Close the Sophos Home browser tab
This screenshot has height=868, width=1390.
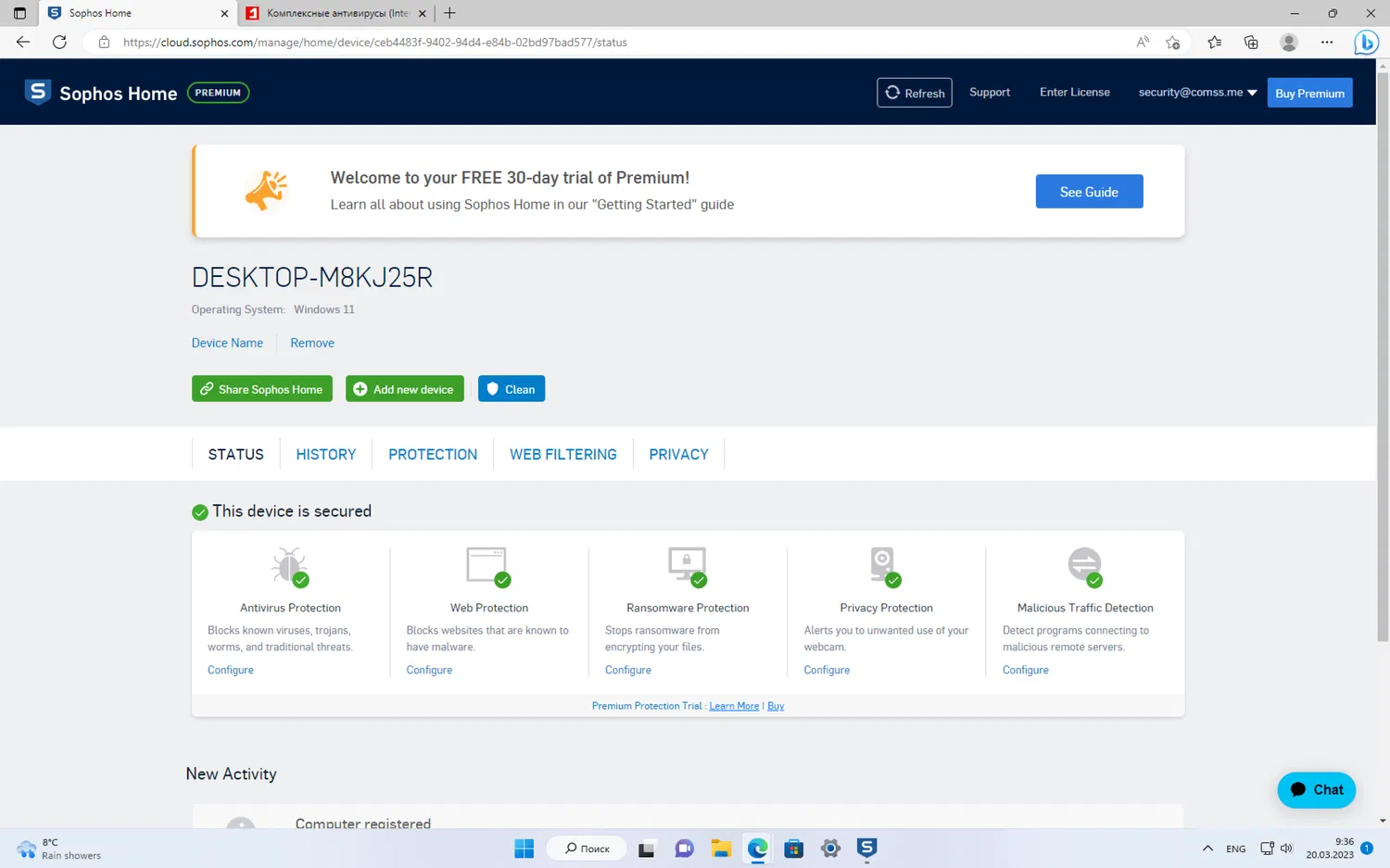[x=224, y=13]
